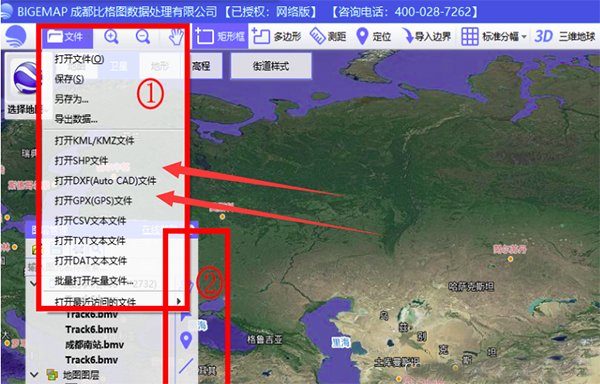Select the 矩形框 rectangle selection tool
This screenshot has height=384, width=600.
pos(220,36)
